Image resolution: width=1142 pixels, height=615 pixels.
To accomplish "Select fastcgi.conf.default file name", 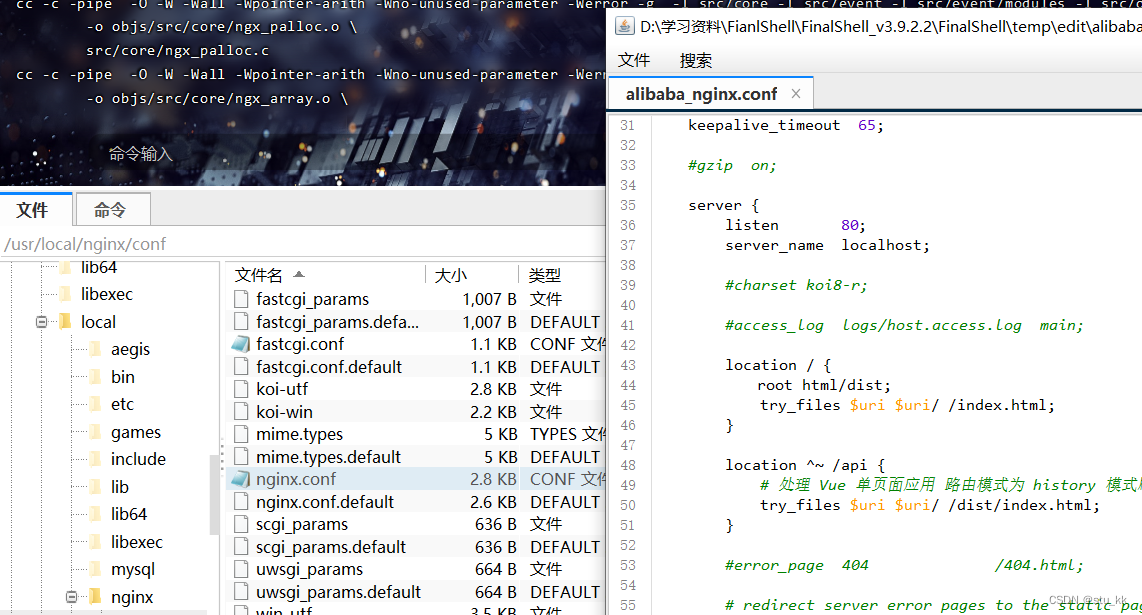I will (328, 367).
